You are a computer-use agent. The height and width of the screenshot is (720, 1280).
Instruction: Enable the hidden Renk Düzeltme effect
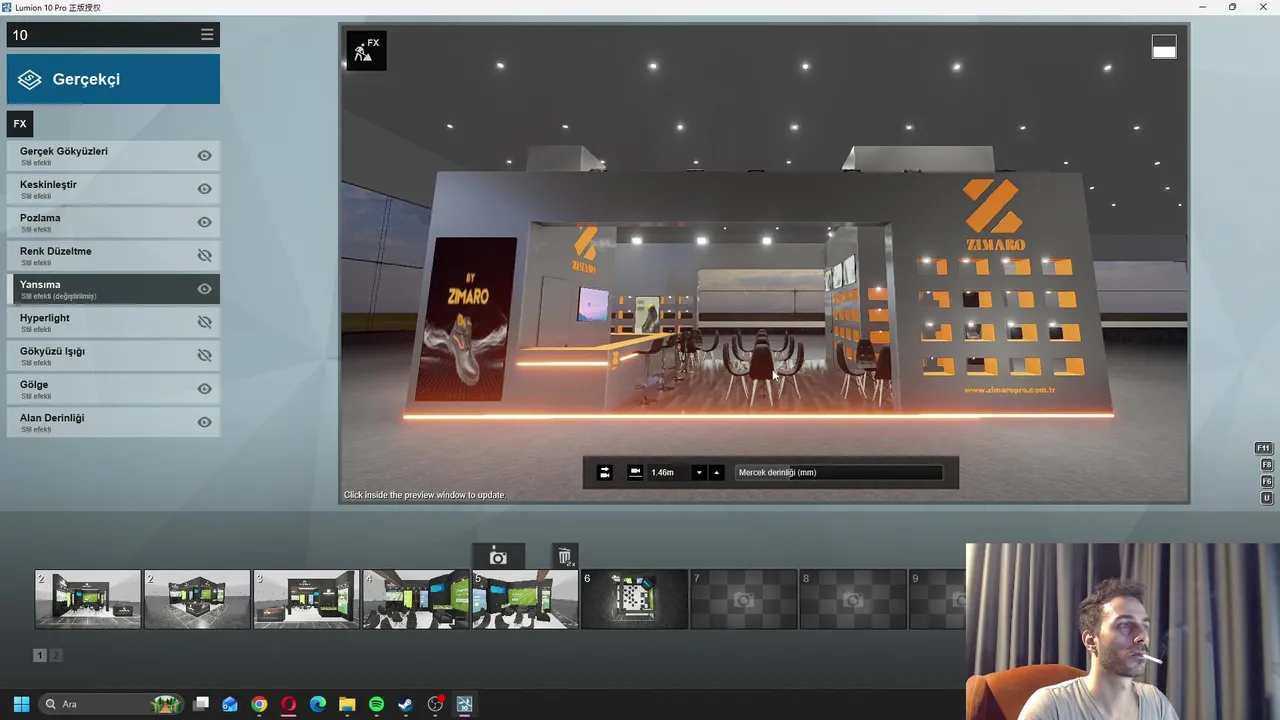click(x=204, y=256)
